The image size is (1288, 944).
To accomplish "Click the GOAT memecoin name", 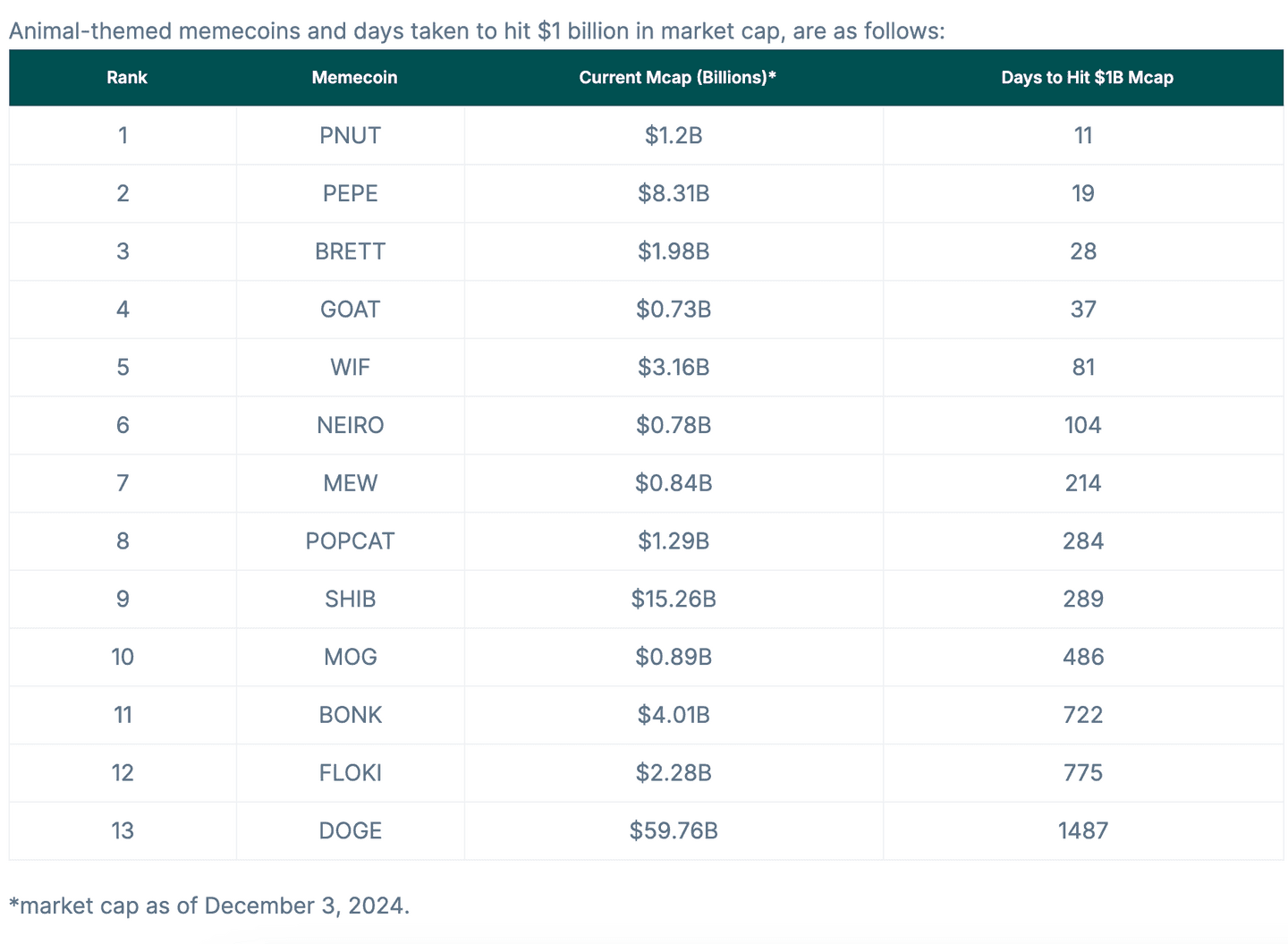I will pos(350,310).
